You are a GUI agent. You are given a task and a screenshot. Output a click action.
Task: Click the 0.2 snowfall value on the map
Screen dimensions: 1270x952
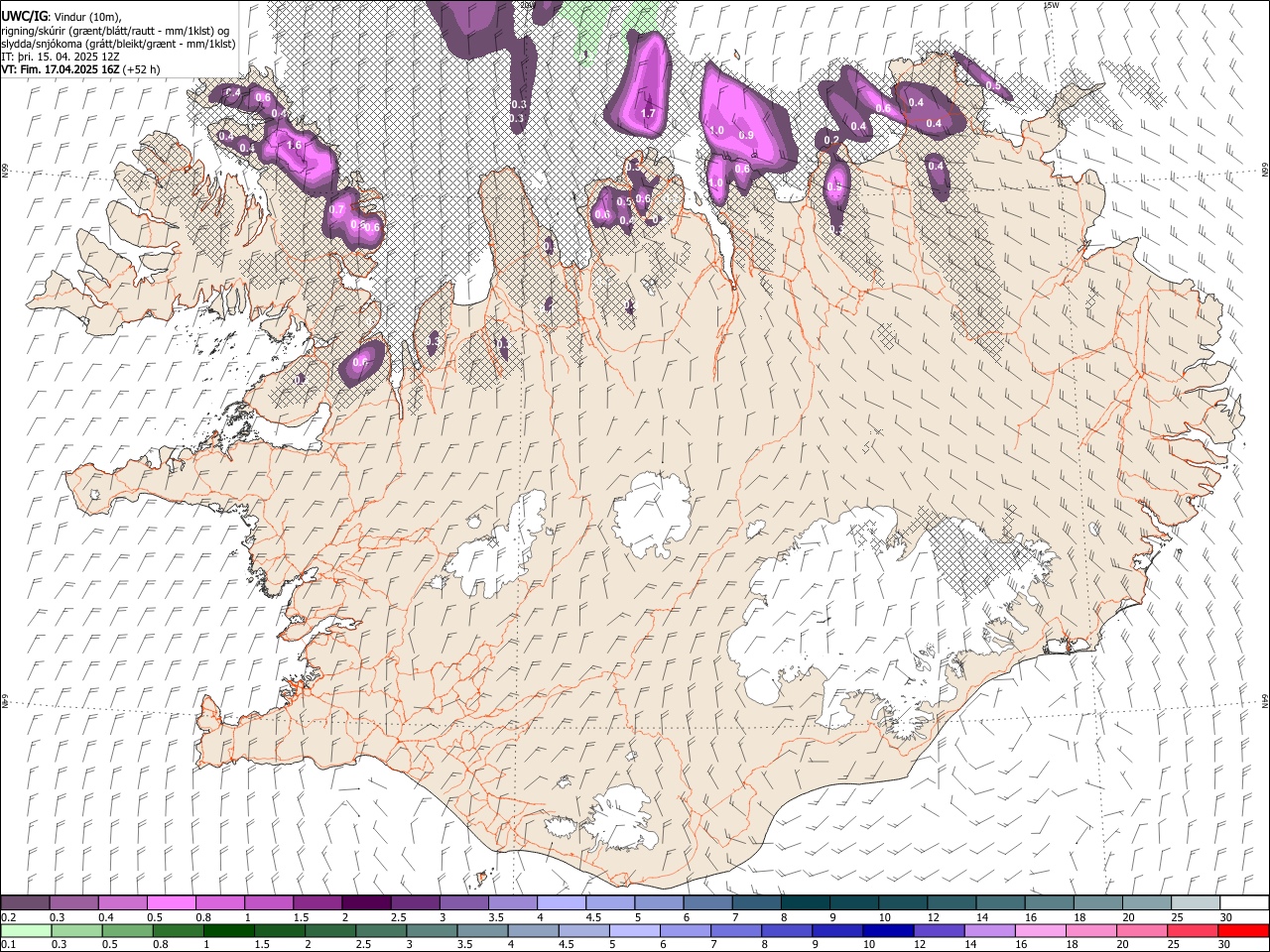tap(831, 140)
